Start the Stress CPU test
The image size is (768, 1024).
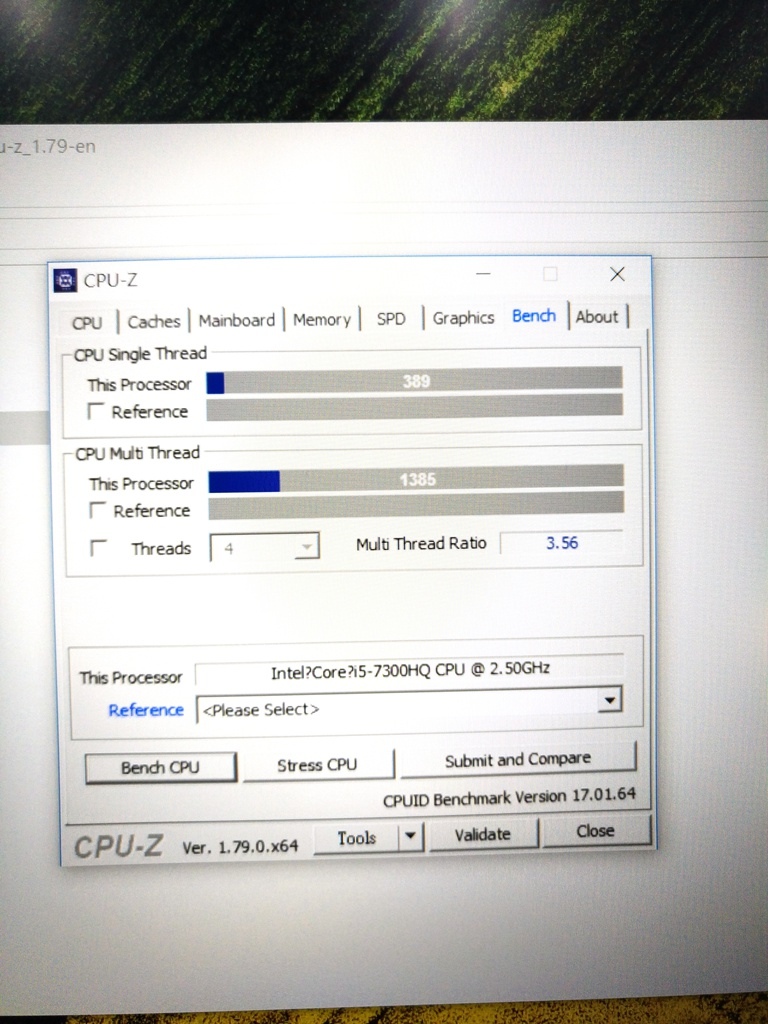(x=317, y=765)
